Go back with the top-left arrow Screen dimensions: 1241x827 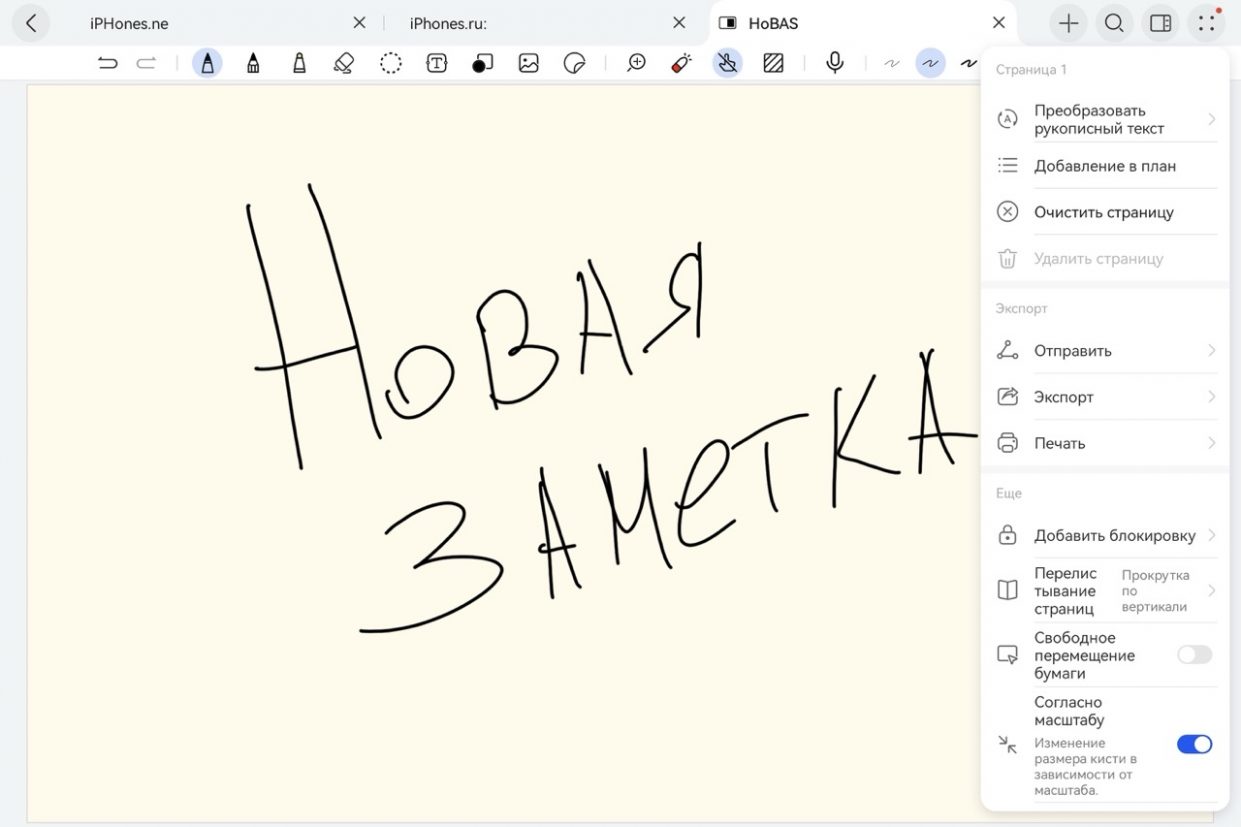coord(31,23)
